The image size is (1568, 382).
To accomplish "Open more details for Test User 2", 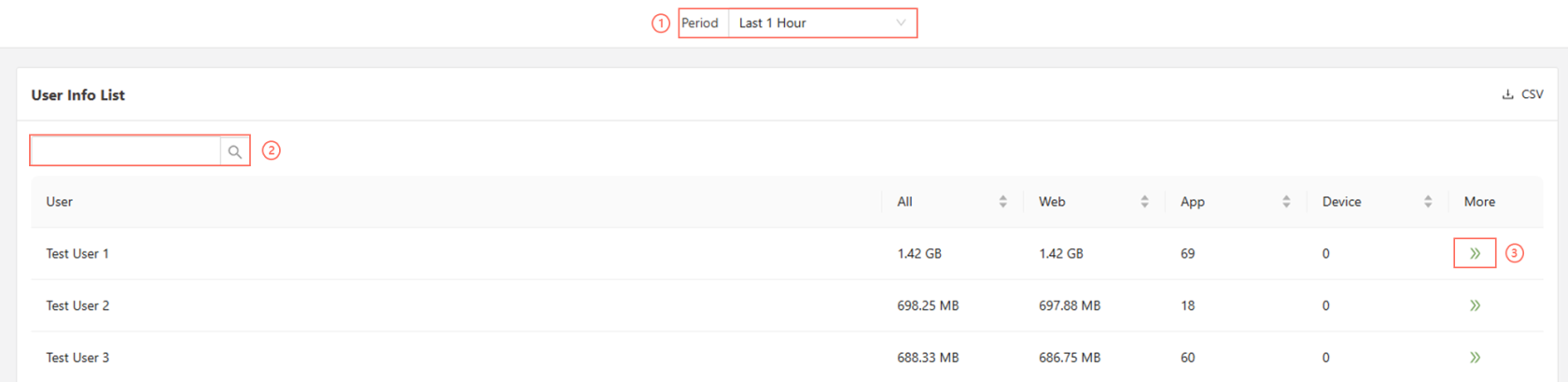I will (x=1475, y=305).
